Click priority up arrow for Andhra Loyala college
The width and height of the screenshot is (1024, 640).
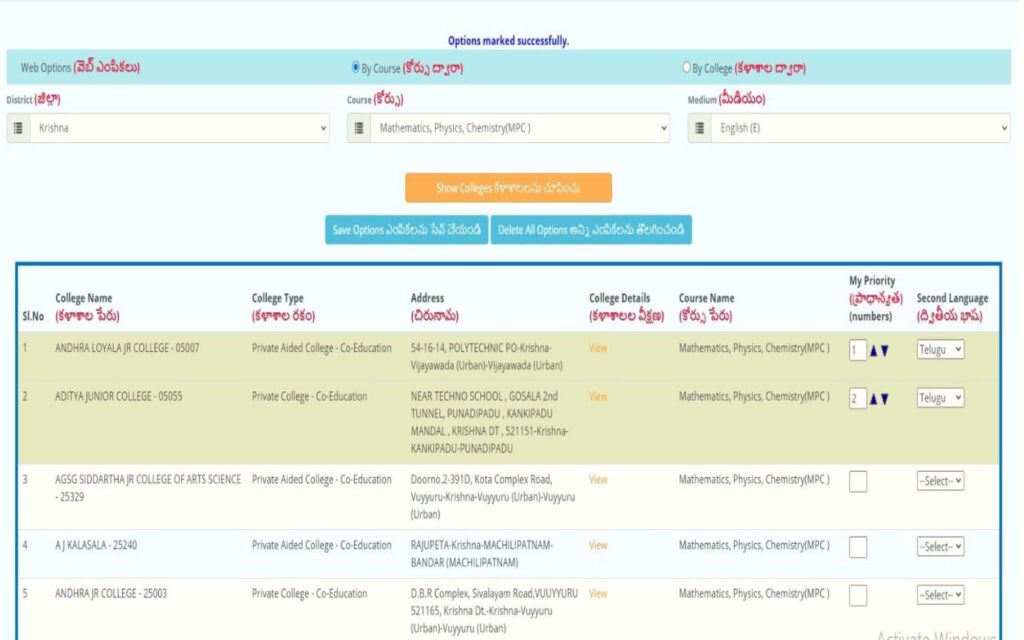[x=874, y=351]
